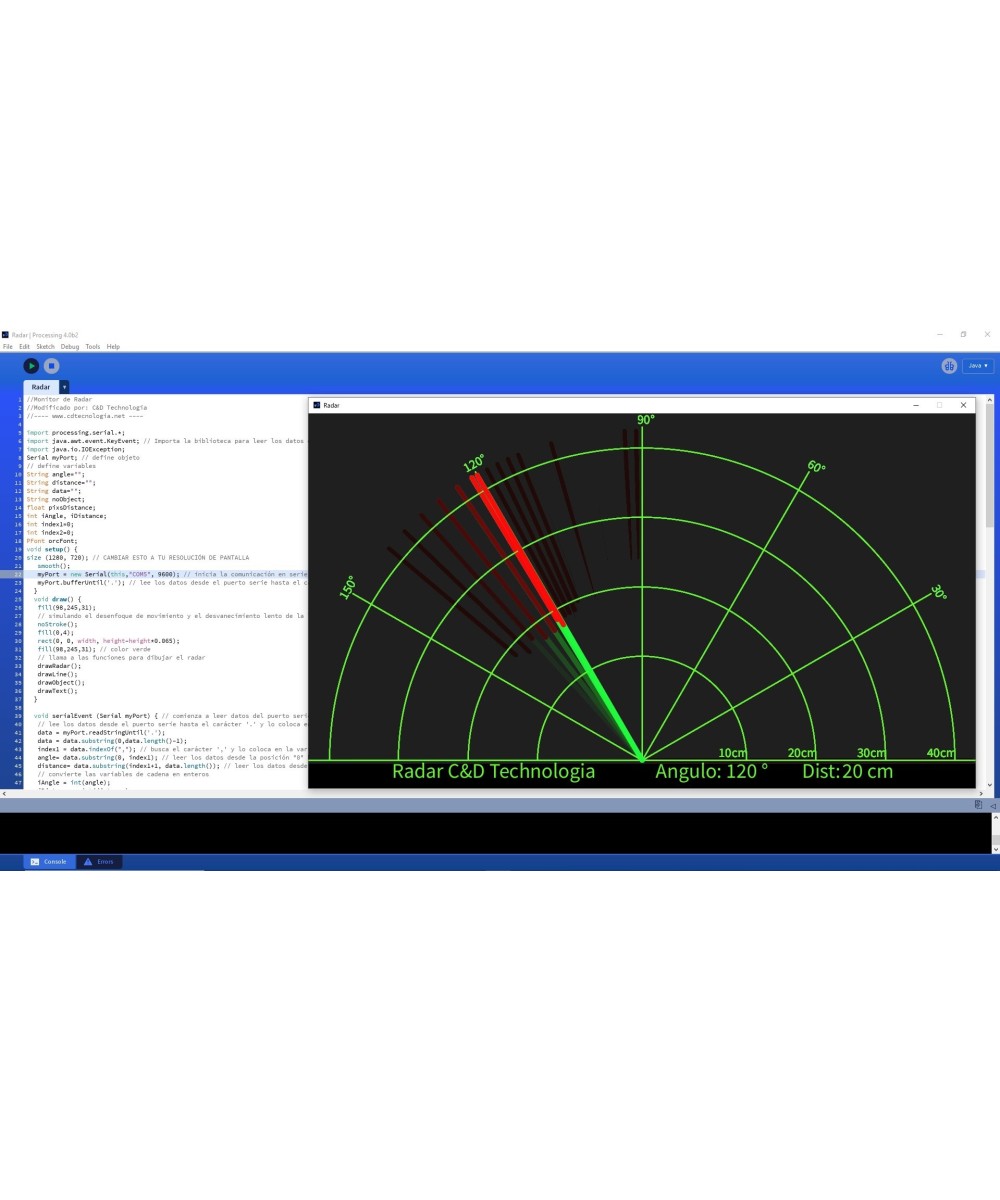Open the Tools menu
1000x1200 pixels.
pyautogui.click(x=92, y=345)
